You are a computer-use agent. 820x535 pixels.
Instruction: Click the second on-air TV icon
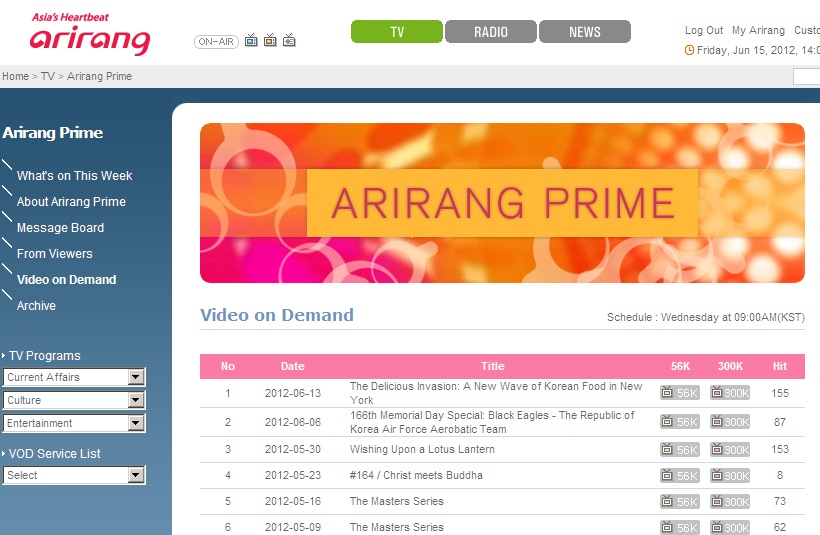pyautogui.click(x=270, y=40)
